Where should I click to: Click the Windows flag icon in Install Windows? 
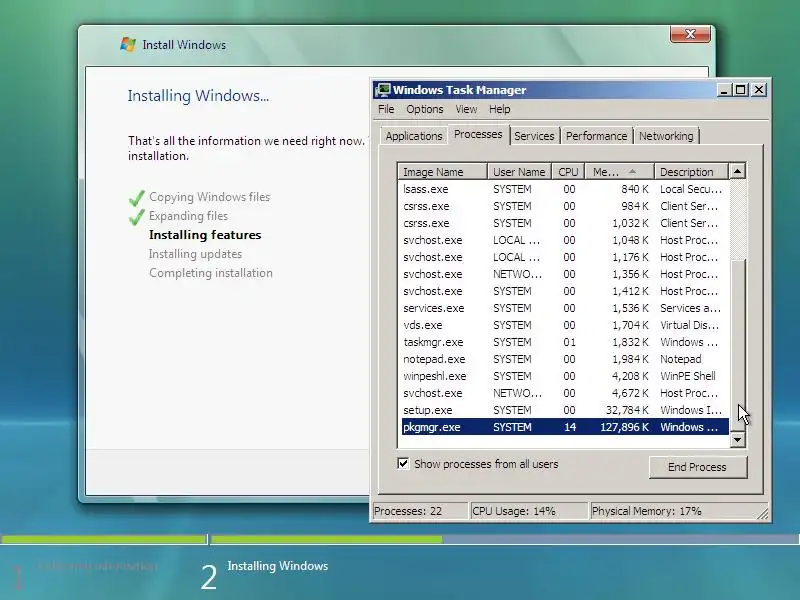pos(128,44)
